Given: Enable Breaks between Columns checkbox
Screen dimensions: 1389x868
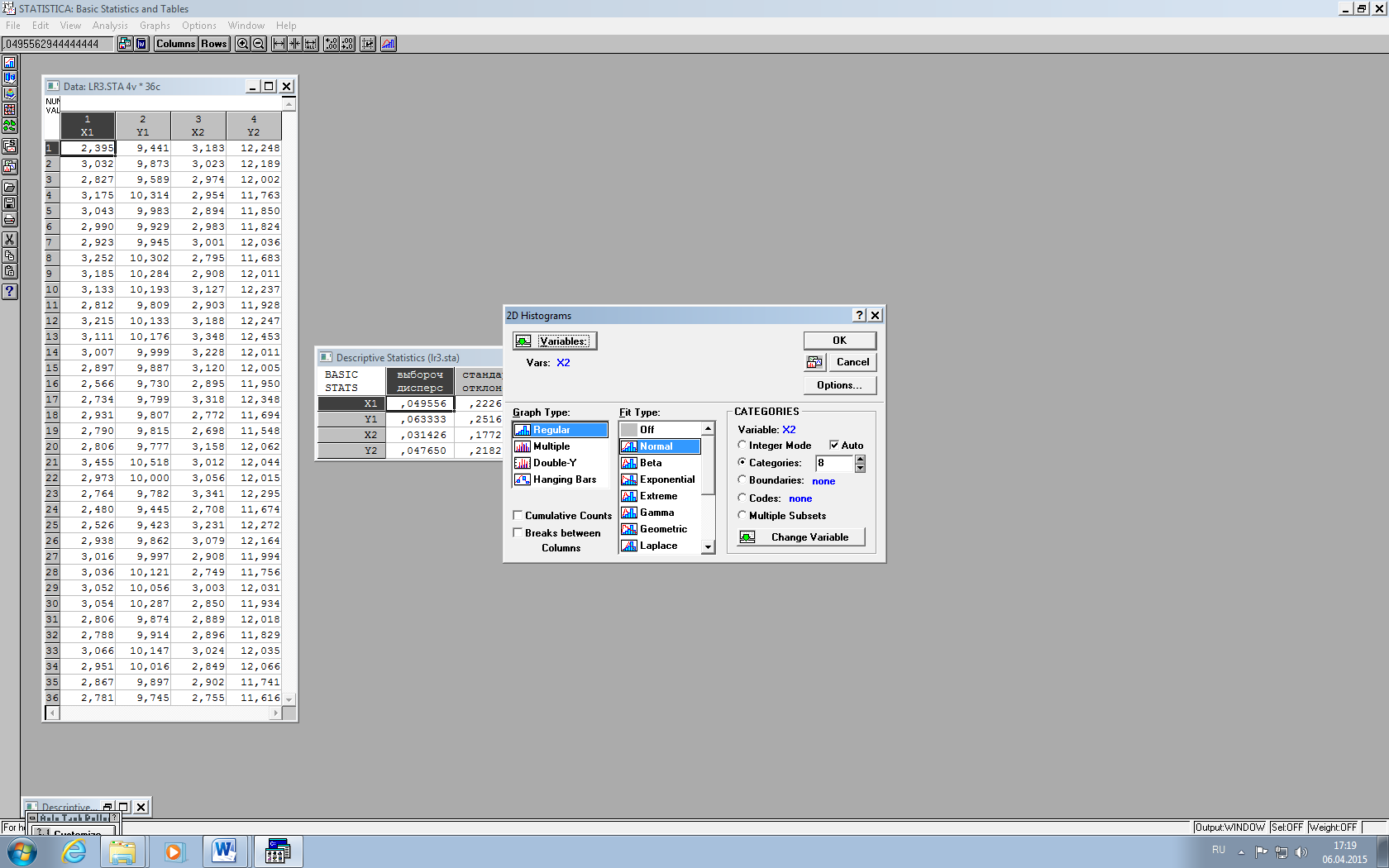Looking at the screenshot, I should (518, 532).
